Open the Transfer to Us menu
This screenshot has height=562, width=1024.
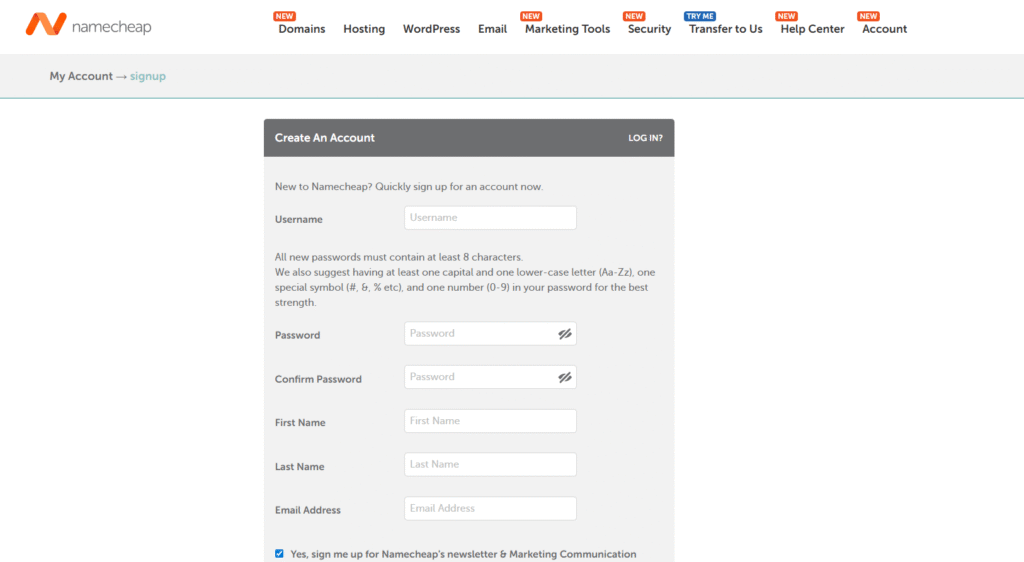point(725,29)
